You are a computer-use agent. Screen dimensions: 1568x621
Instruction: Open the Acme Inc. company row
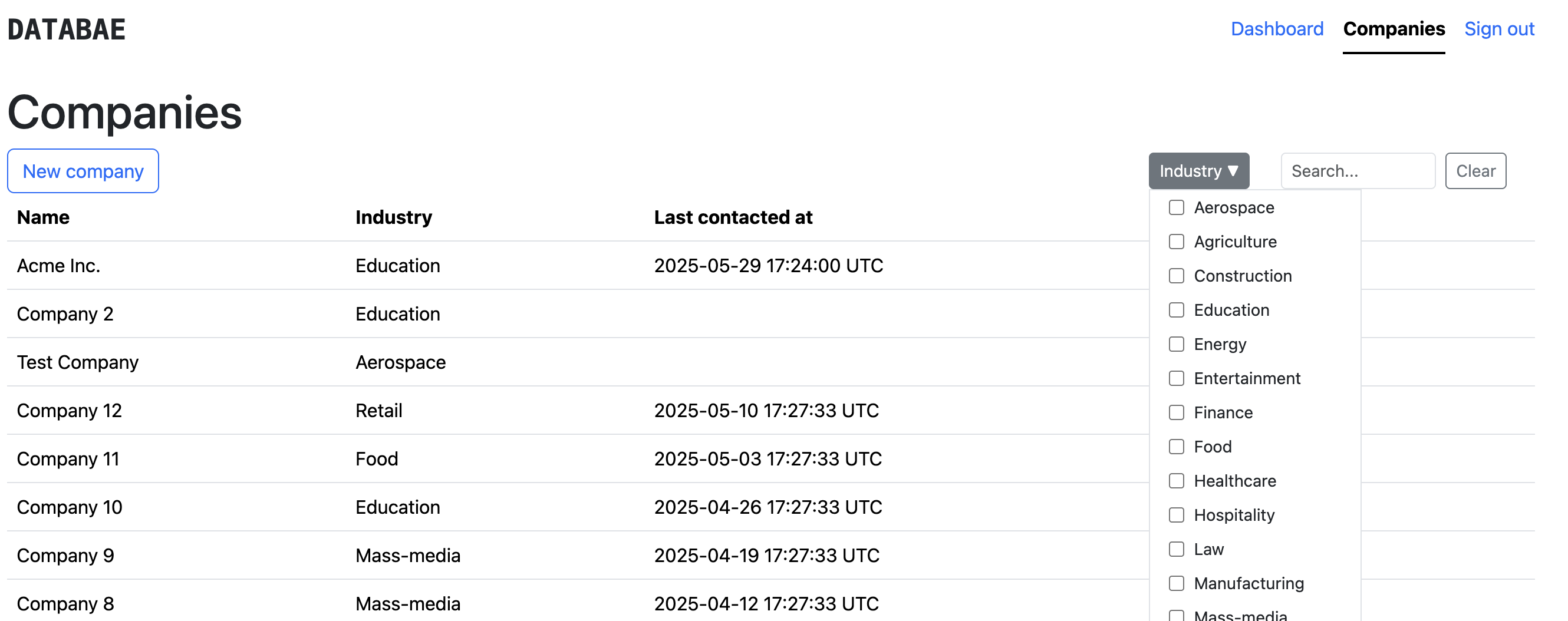[58, 265]
